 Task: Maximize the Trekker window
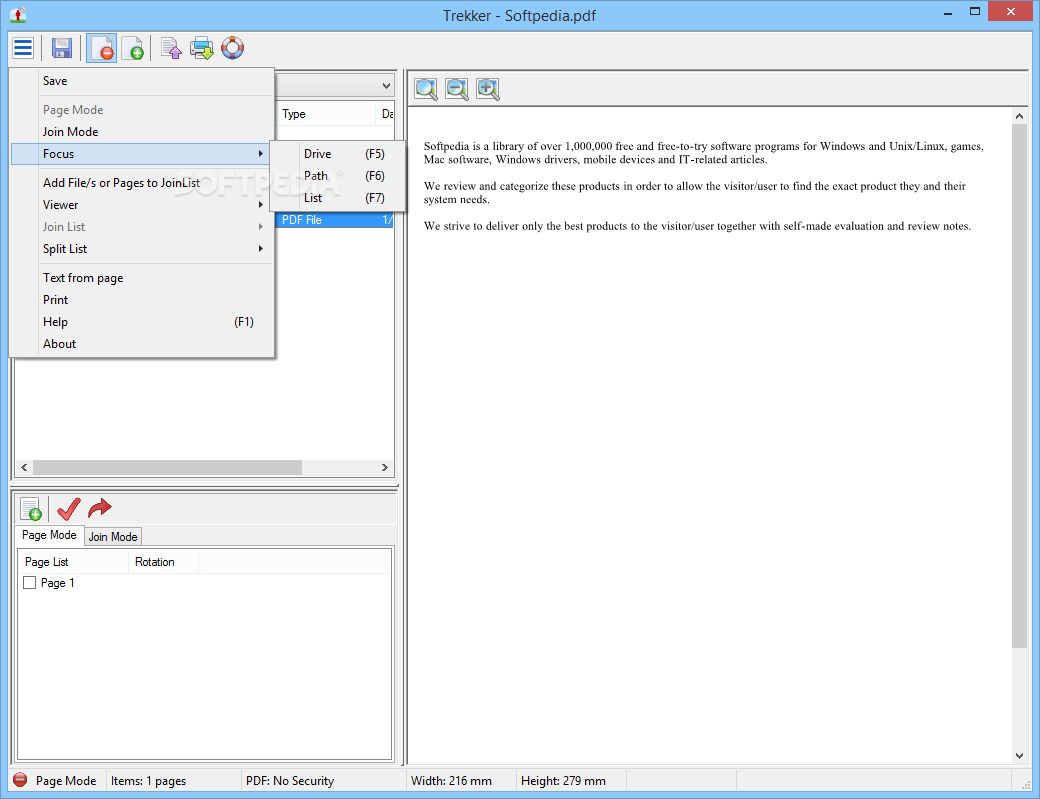[974, 11]
